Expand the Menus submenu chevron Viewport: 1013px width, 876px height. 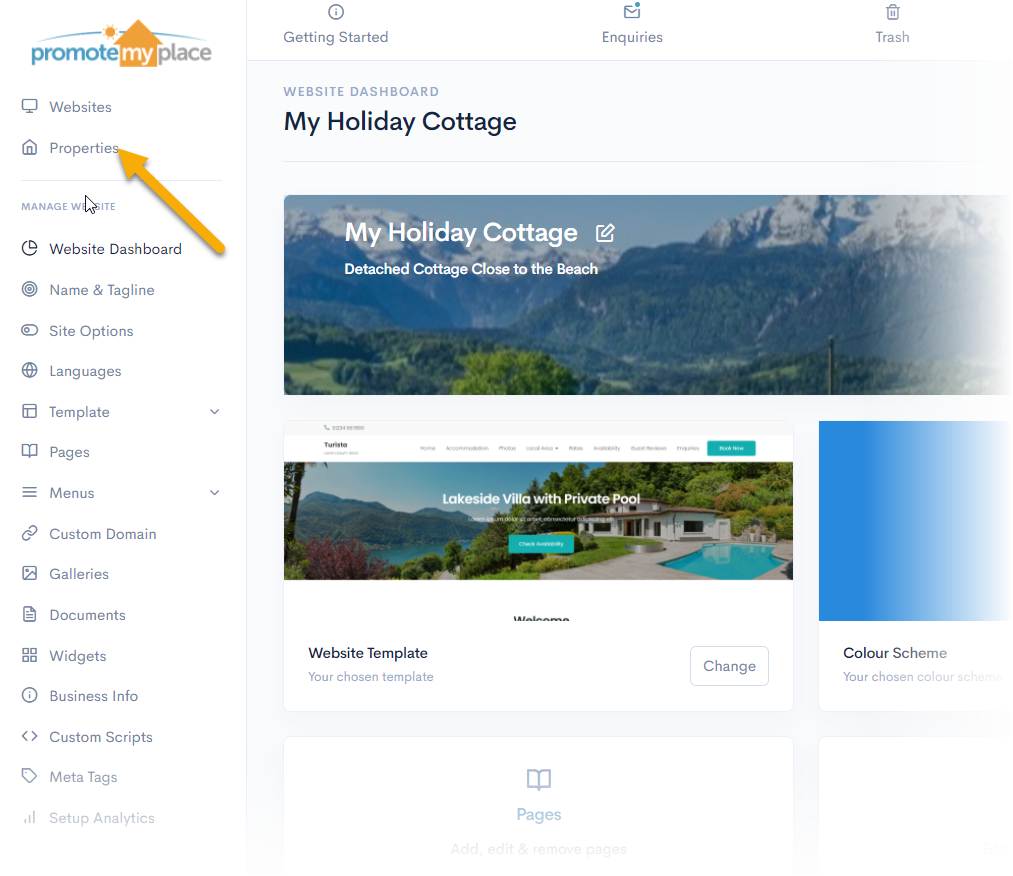pos(214,492)
